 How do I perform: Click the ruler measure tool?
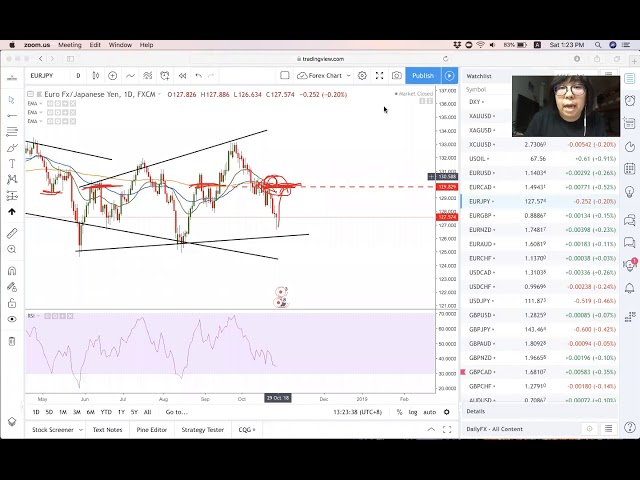[12, 233]
